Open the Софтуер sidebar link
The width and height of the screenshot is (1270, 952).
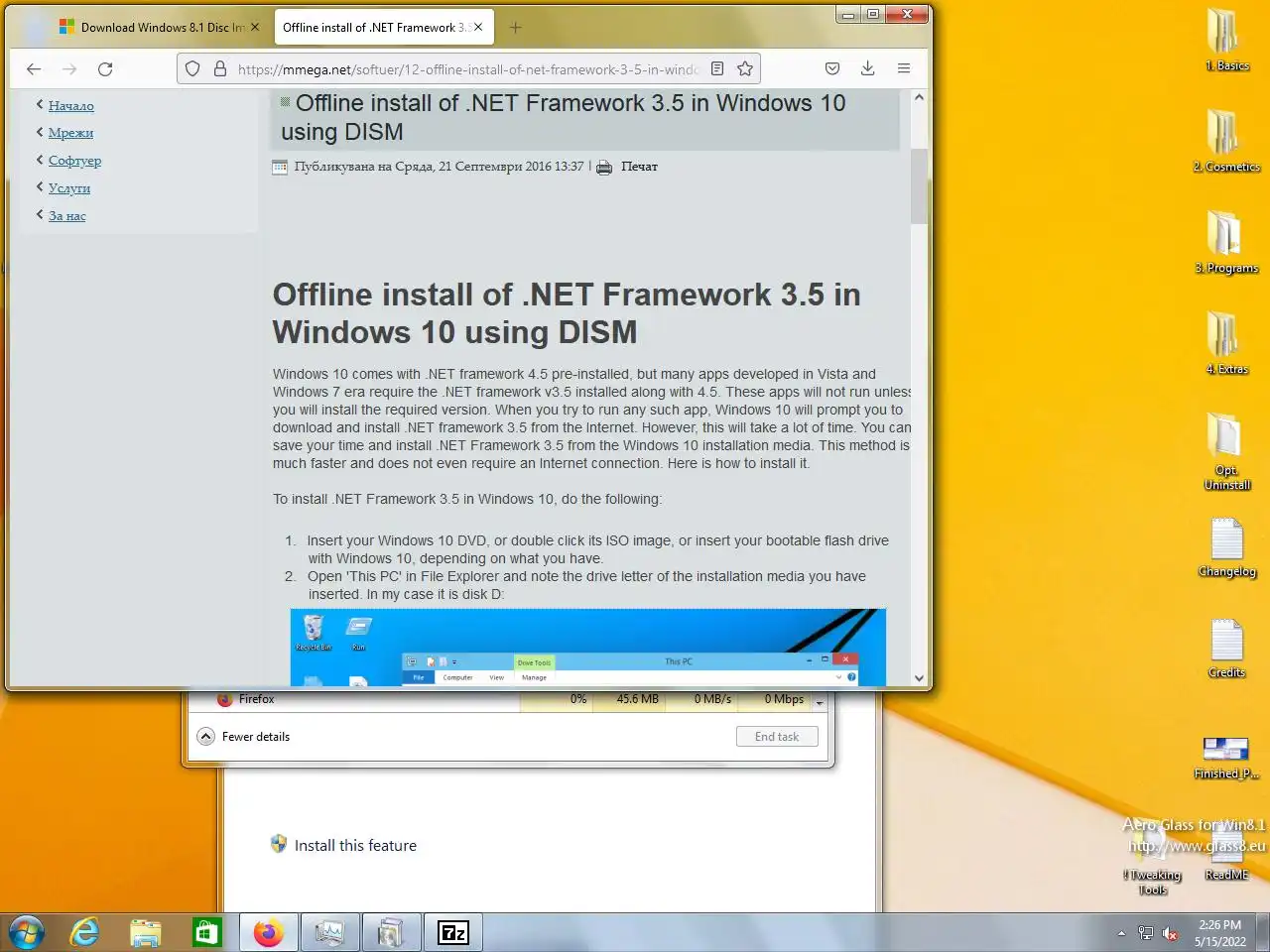(x=74, y=160)
